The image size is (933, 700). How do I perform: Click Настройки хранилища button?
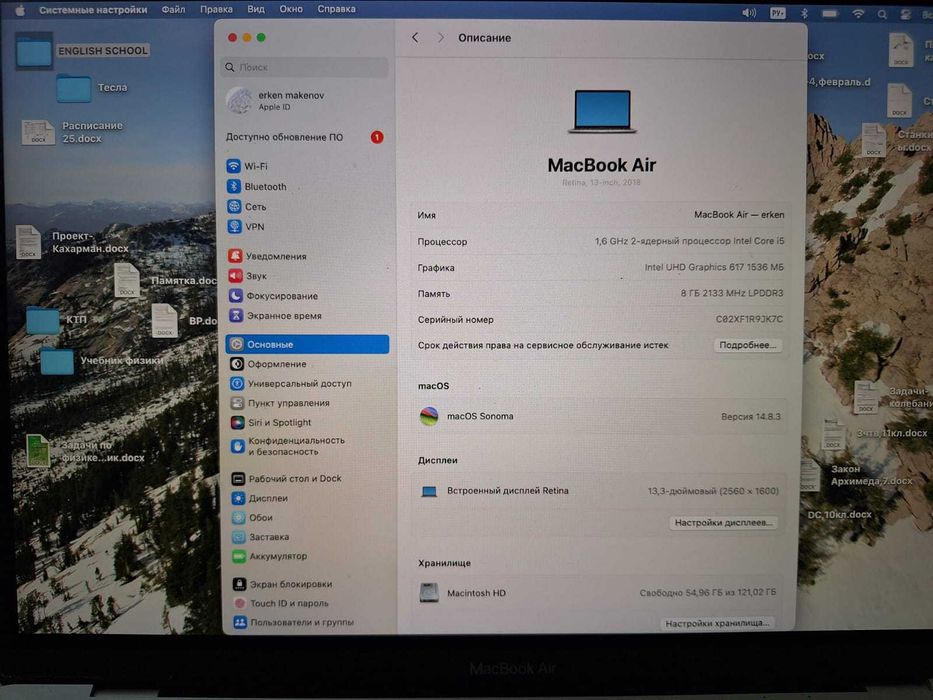click(717, 623)
